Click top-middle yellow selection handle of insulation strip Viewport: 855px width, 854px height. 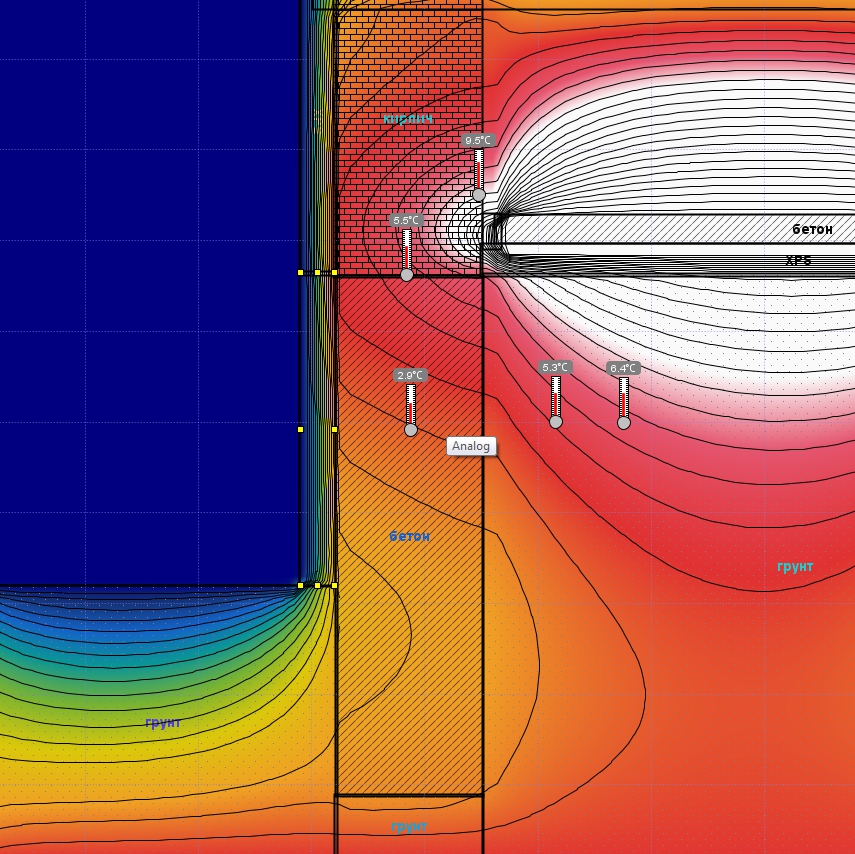coord(317,273)
